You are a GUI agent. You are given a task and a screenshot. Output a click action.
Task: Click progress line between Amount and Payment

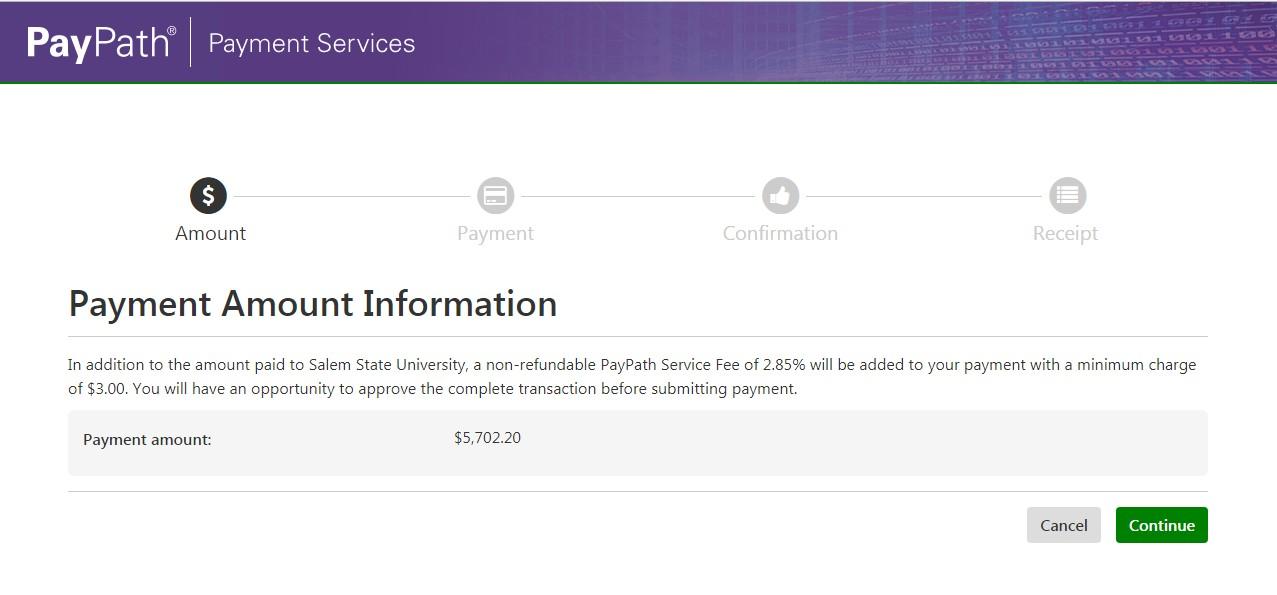coord(352,196)
